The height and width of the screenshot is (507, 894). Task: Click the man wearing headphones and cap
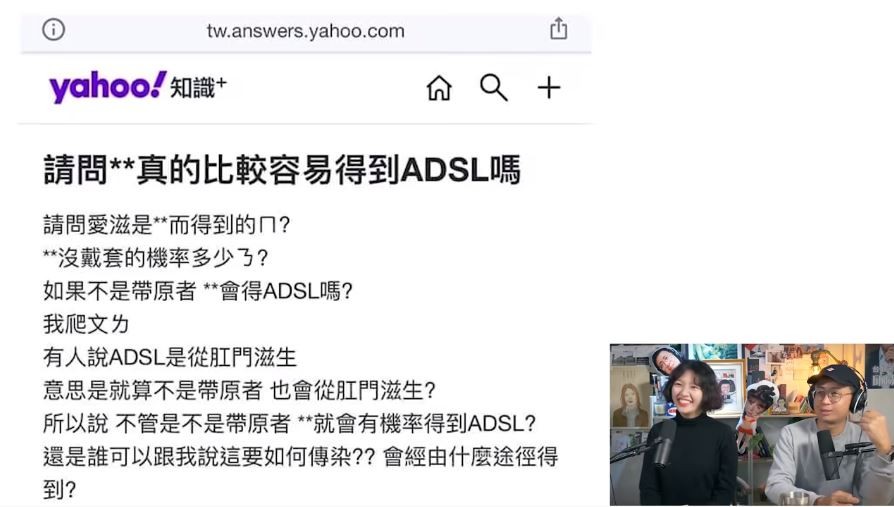832,436
